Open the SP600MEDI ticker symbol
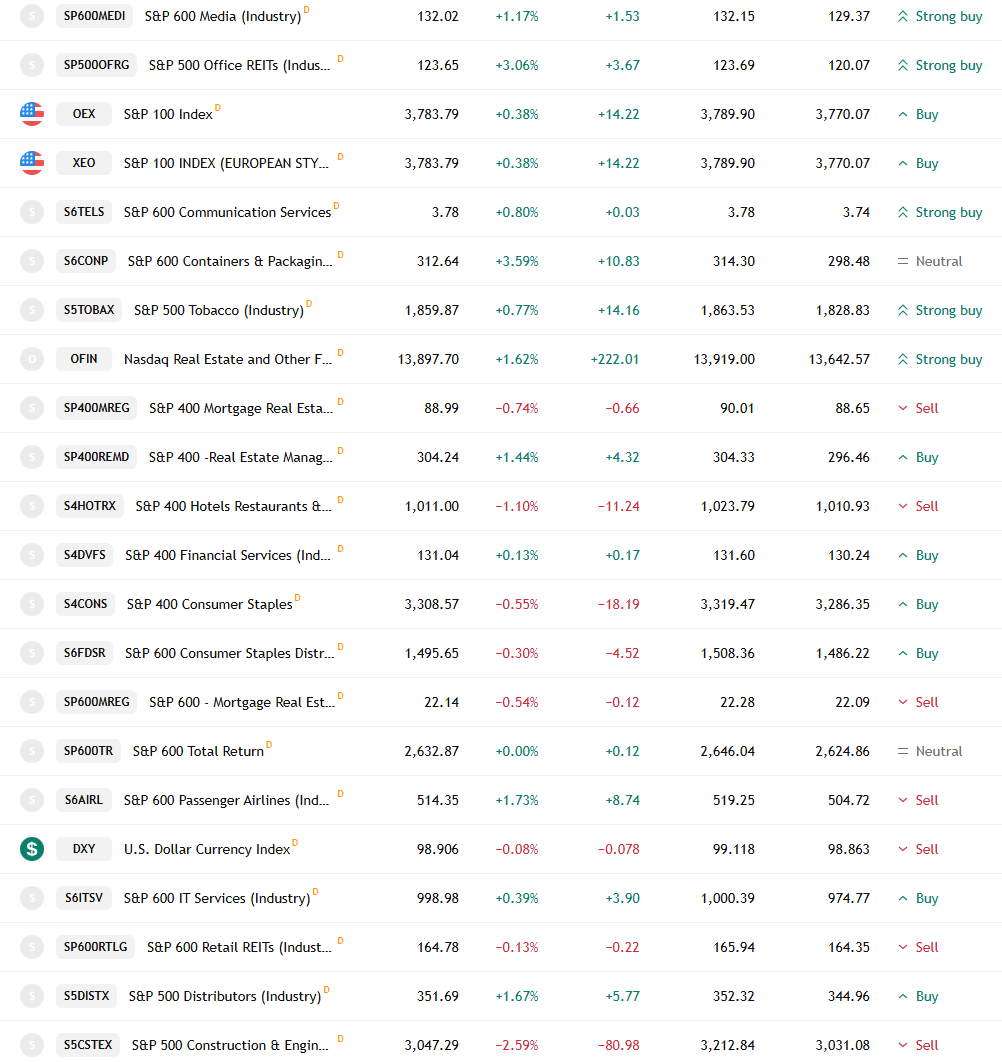 pyautogui.click(x=94, y=16)
